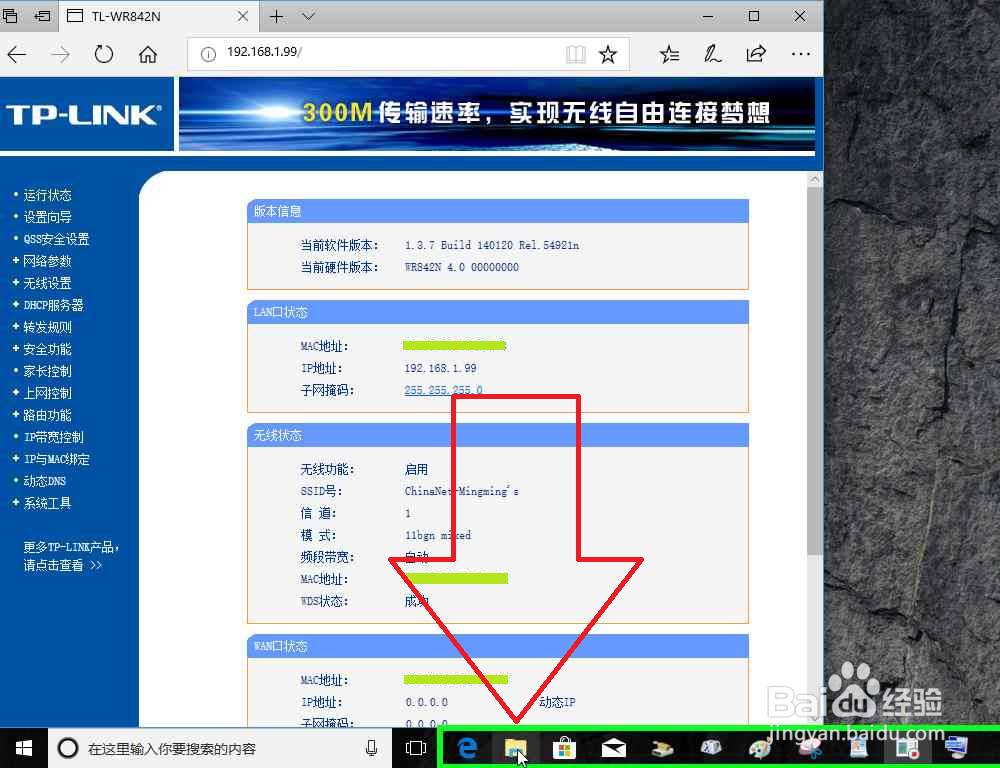Show site information icon in address bar
The height and width of the screenshot is (768, 1000).
coord(208,55)
